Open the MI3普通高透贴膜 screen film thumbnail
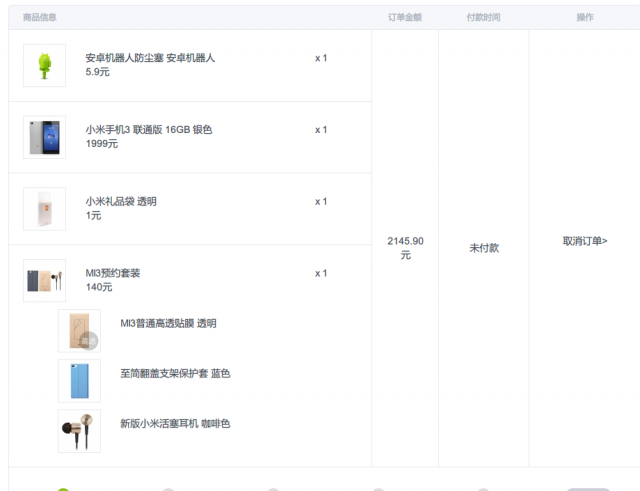Viewport: 640px width, 491px height. click(79, 331)
